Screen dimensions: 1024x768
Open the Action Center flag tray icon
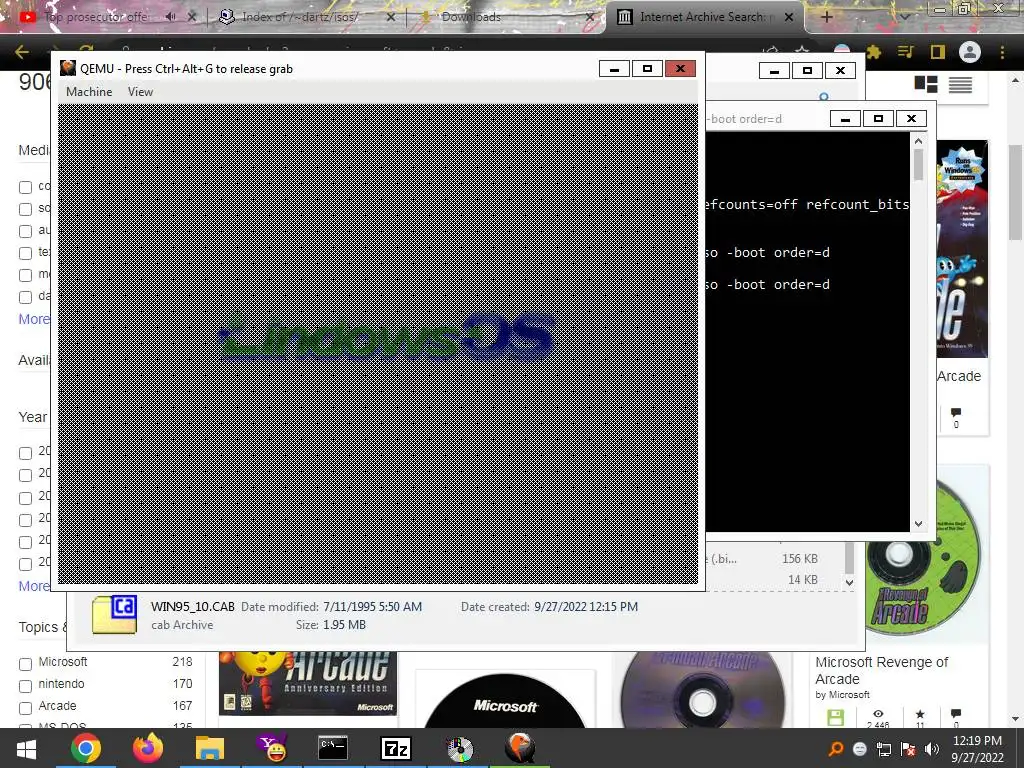click(x=908, y=749)
